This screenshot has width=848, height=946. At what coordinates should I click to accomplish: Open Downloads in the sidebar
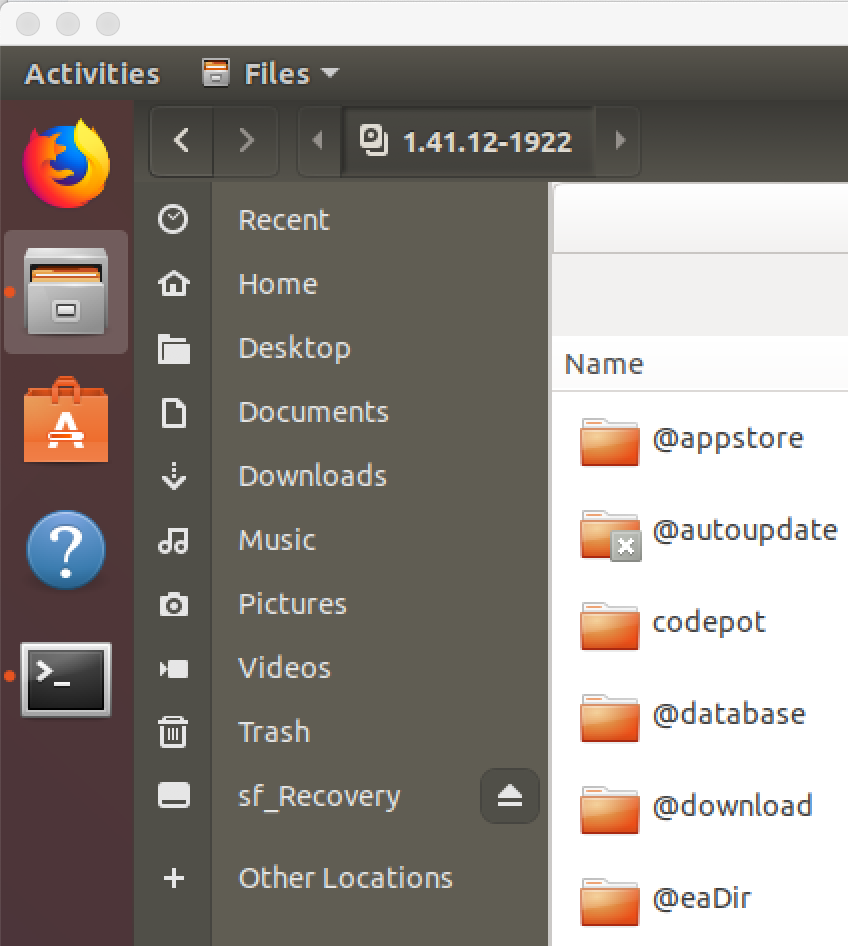[312, 477]
